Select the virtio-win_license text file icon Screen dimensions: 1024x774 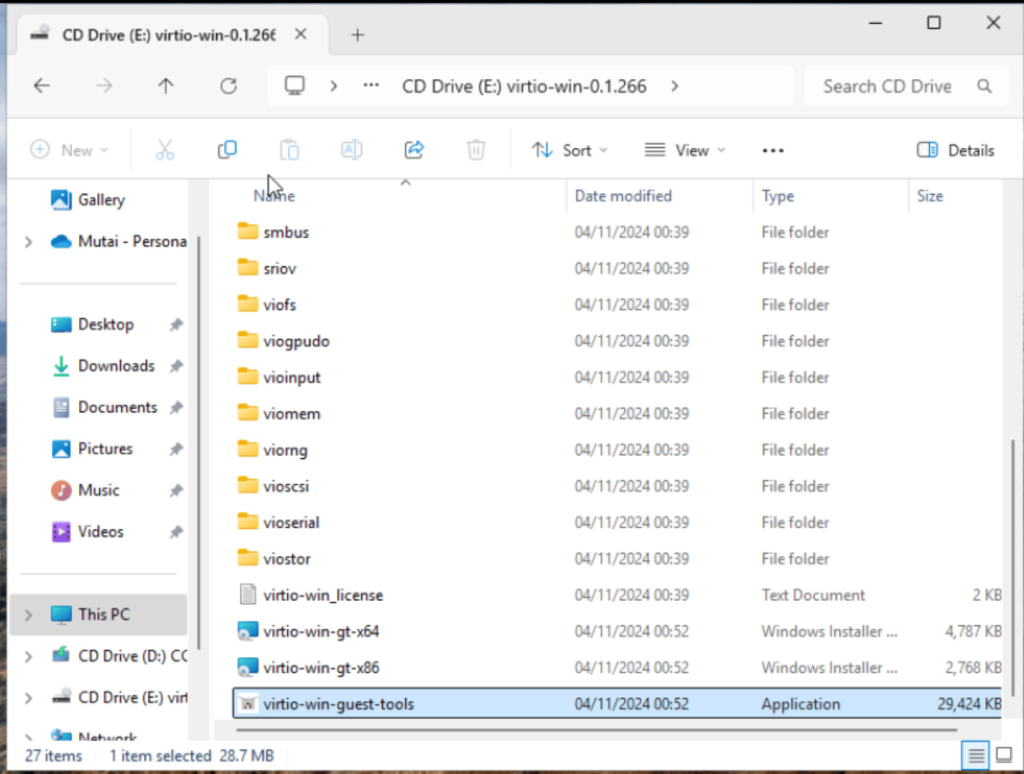coord(248,594)
